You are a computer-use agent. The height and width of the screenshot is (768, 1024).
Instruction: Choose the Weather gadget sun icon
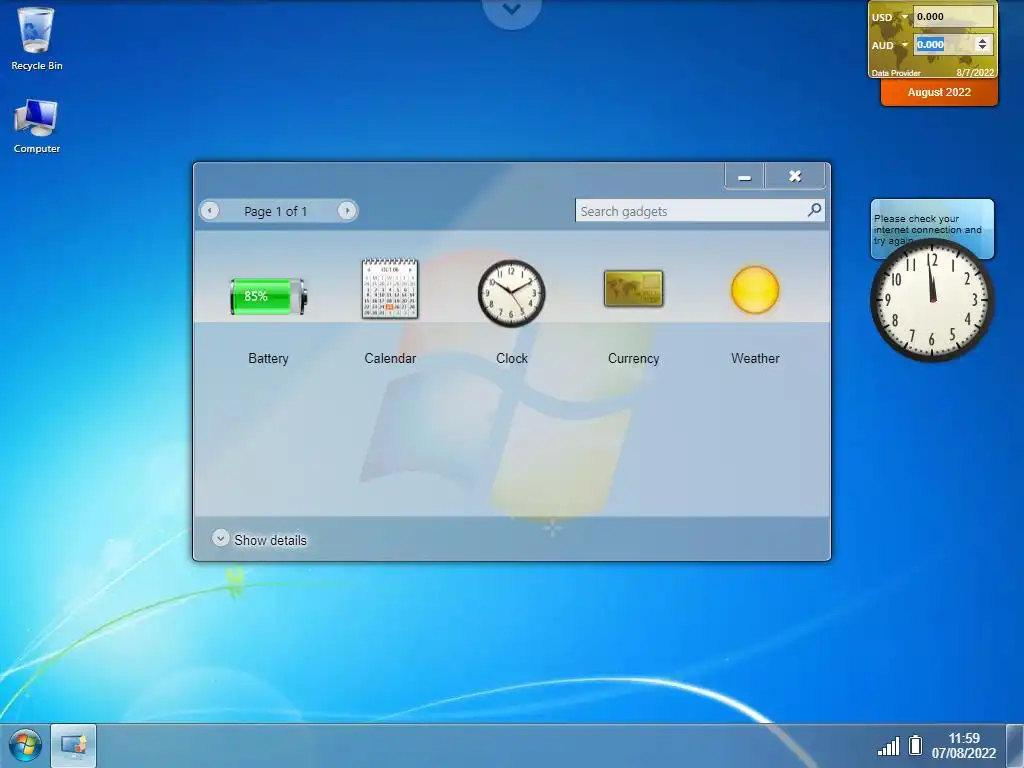coord(755,289)
